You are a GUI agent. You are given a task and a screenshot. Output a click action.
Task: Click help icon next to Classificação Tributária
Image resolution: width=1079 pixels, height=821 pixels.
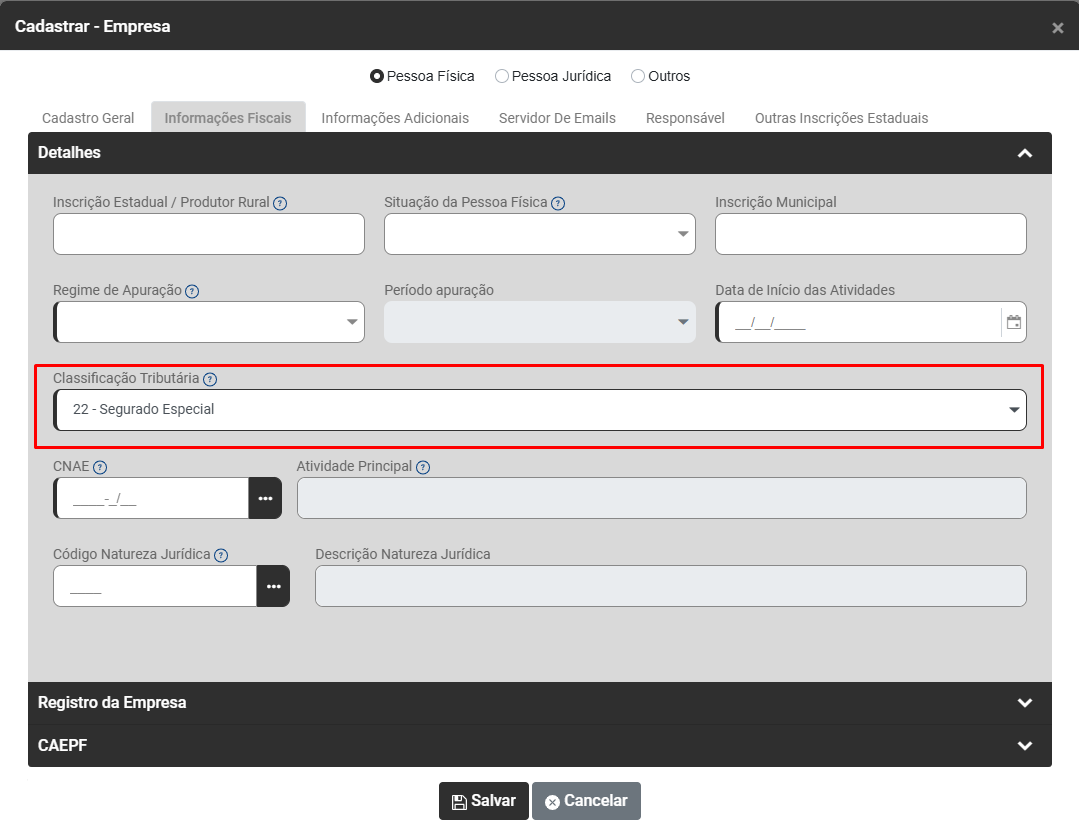pos(210,379)
